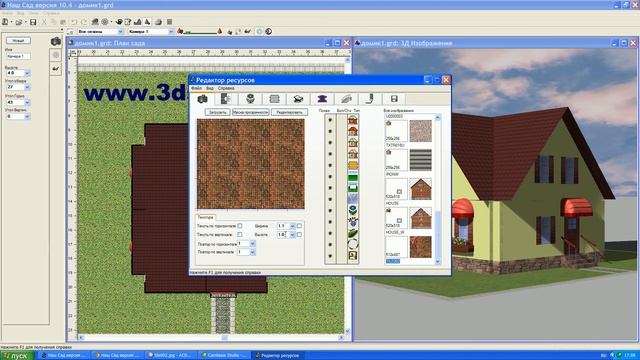Viewport: 640px width, 360px height.
Task: Select the radio dot beside the ring circle icon
Action: [x=330, y=244]
